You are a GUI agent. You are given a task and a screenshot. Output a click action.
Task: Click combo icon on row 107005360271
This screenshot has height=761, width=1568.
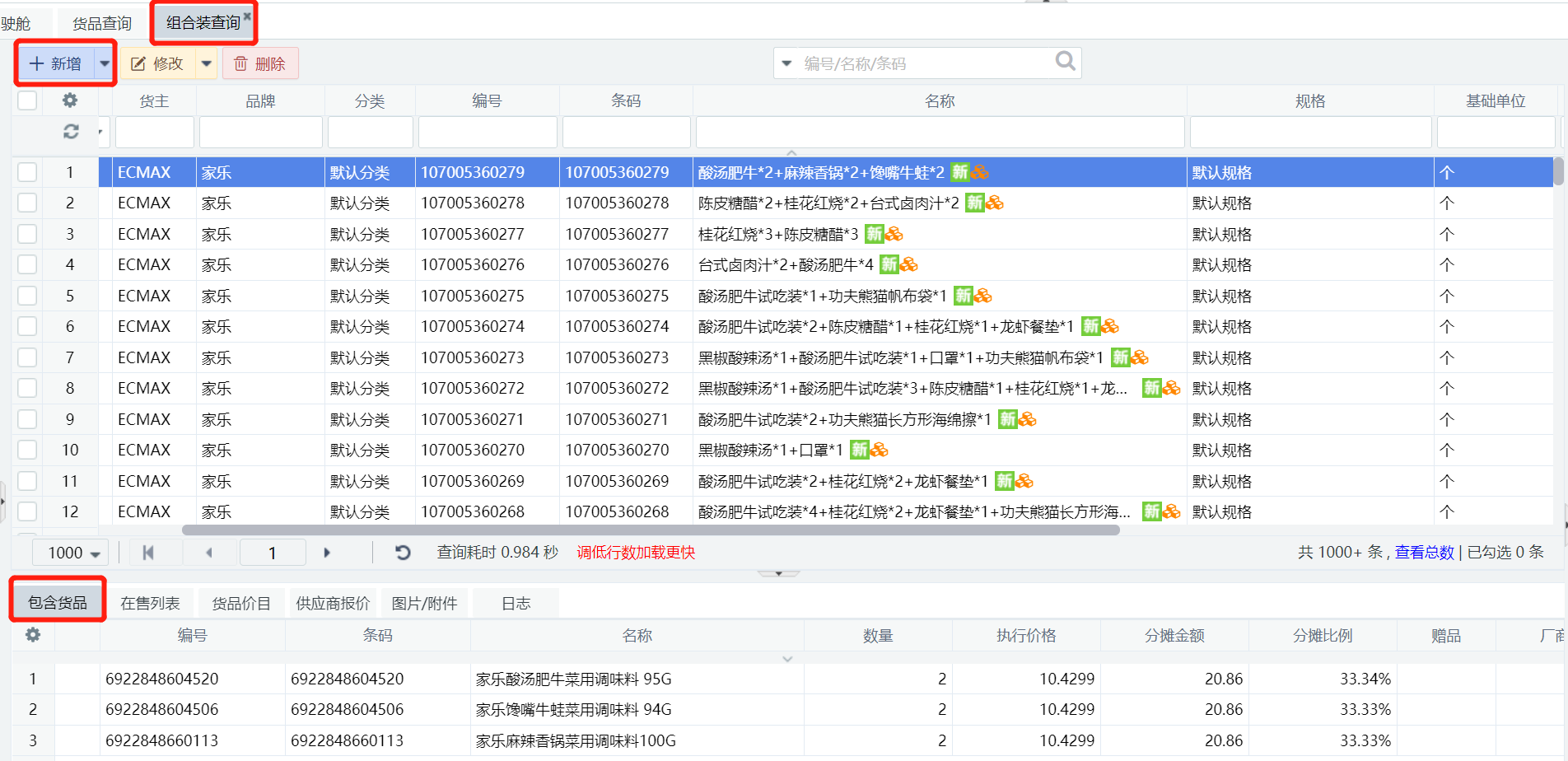tap(1027, 419)
